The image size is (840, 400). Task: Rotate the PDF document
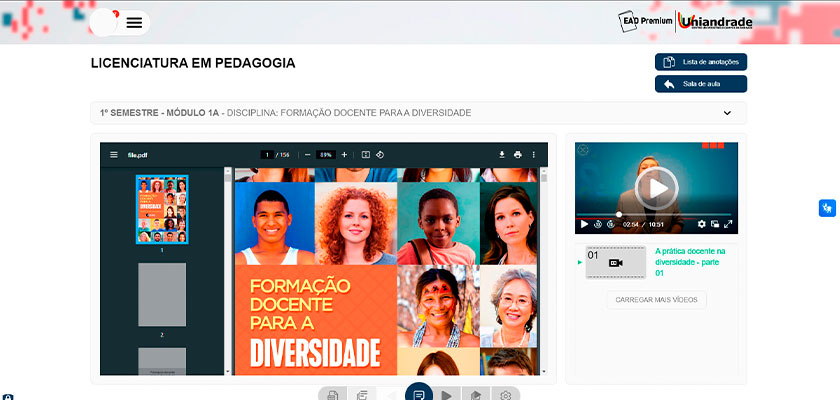(x=381, y=155)
